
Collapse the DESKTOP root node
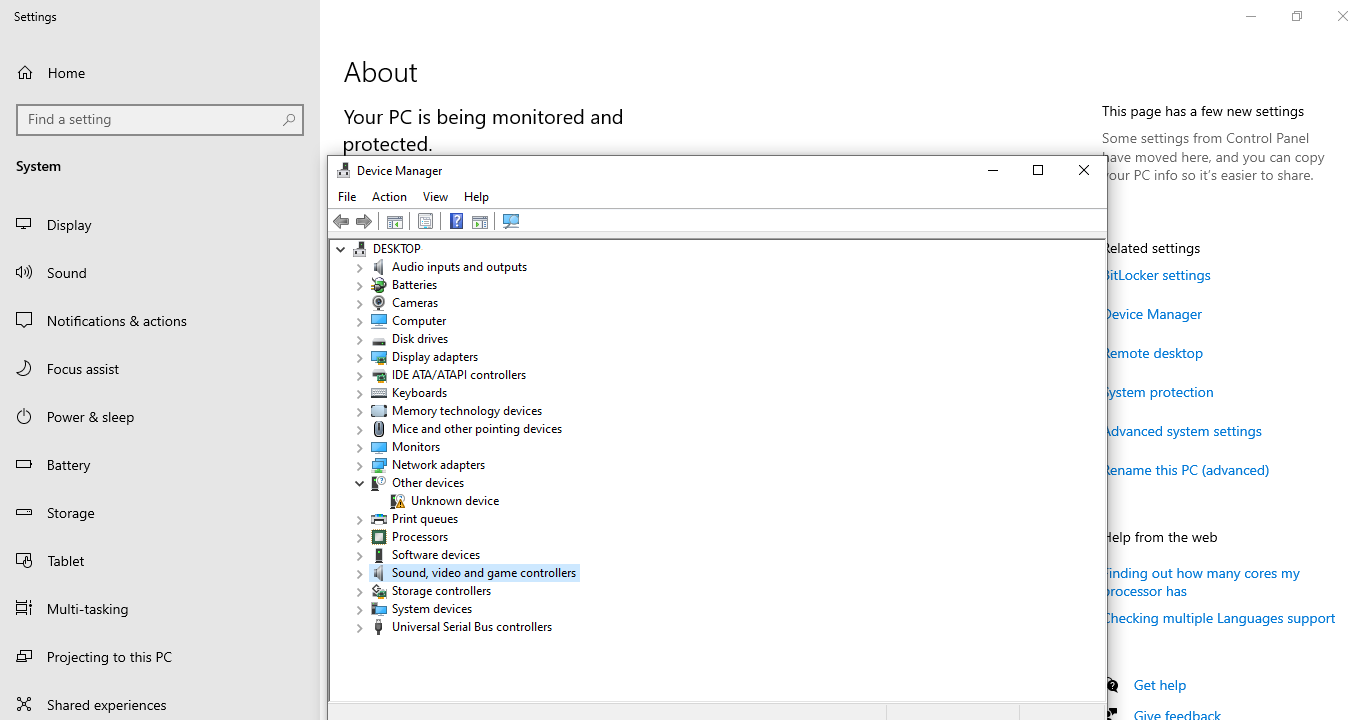(x=341, y=249)
